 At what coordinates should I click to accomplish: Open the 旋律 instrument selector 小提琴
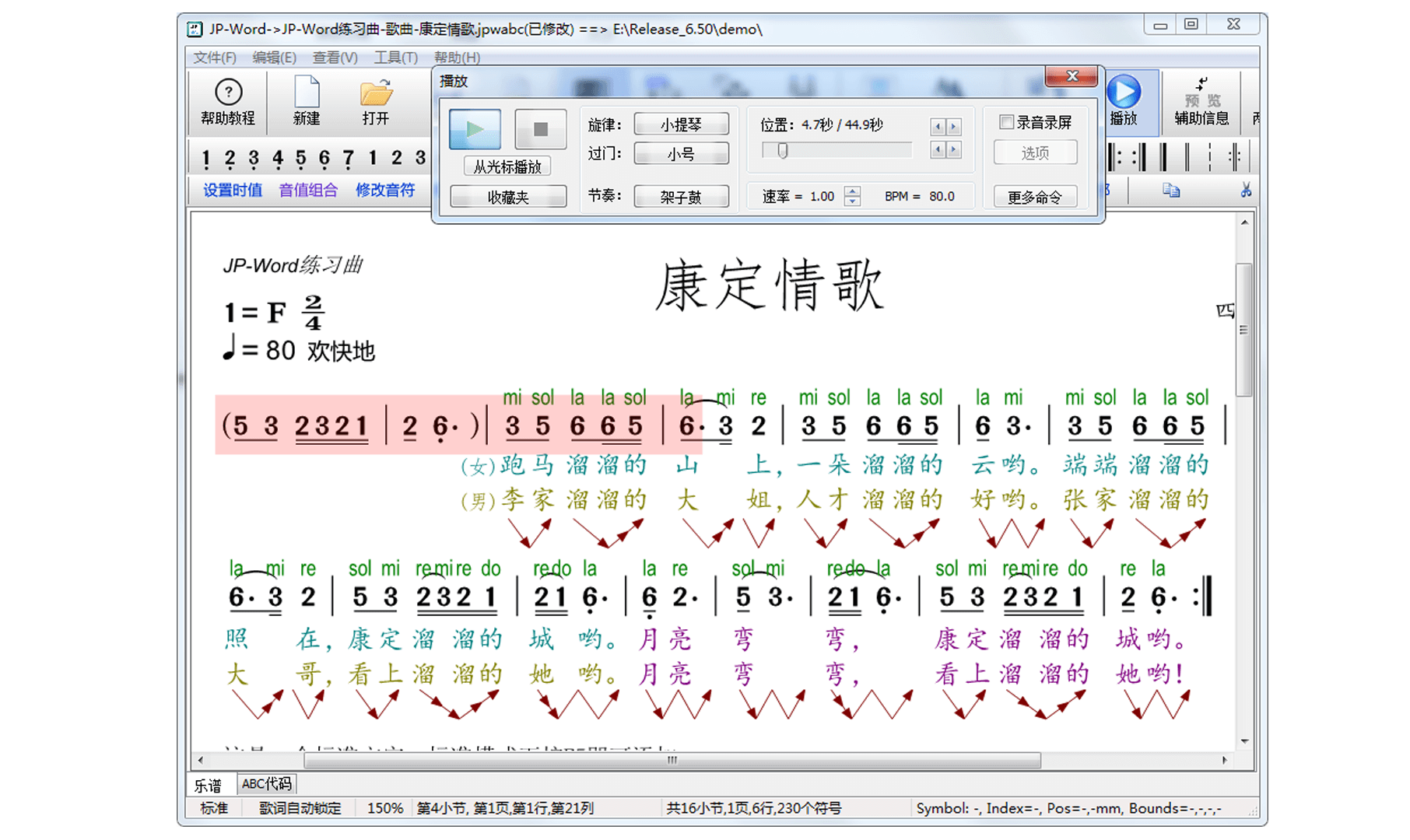(681, 124)
